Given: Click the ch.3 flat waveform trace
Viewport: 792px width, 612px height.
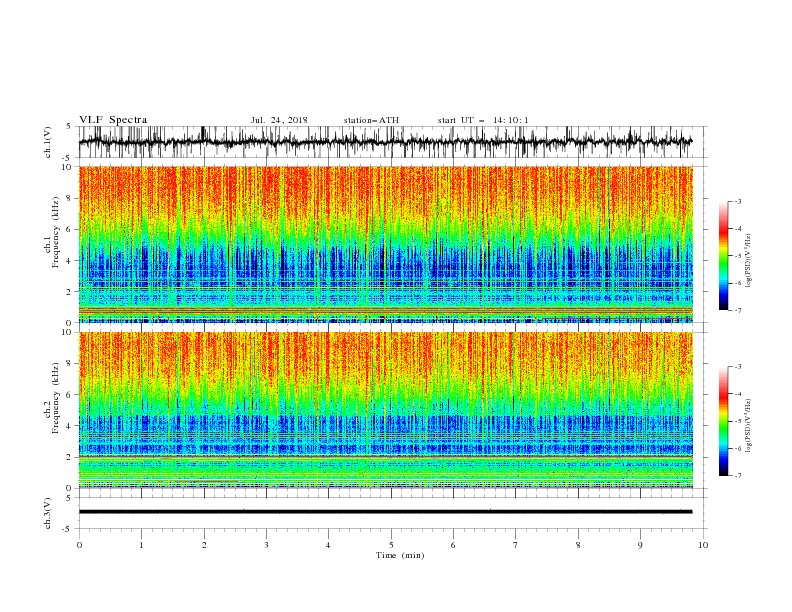Looking at the screenshot, I should click(385, 512).
